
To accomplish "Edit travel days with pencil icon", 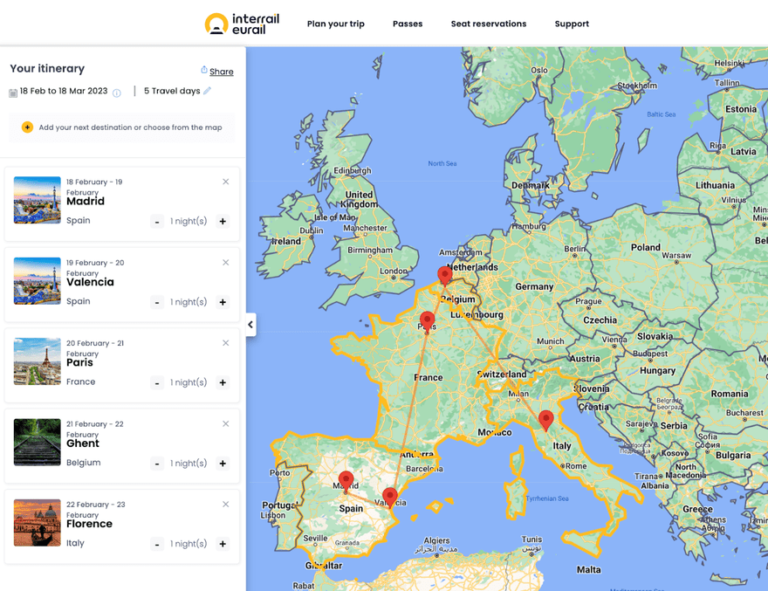I will 208,91.
